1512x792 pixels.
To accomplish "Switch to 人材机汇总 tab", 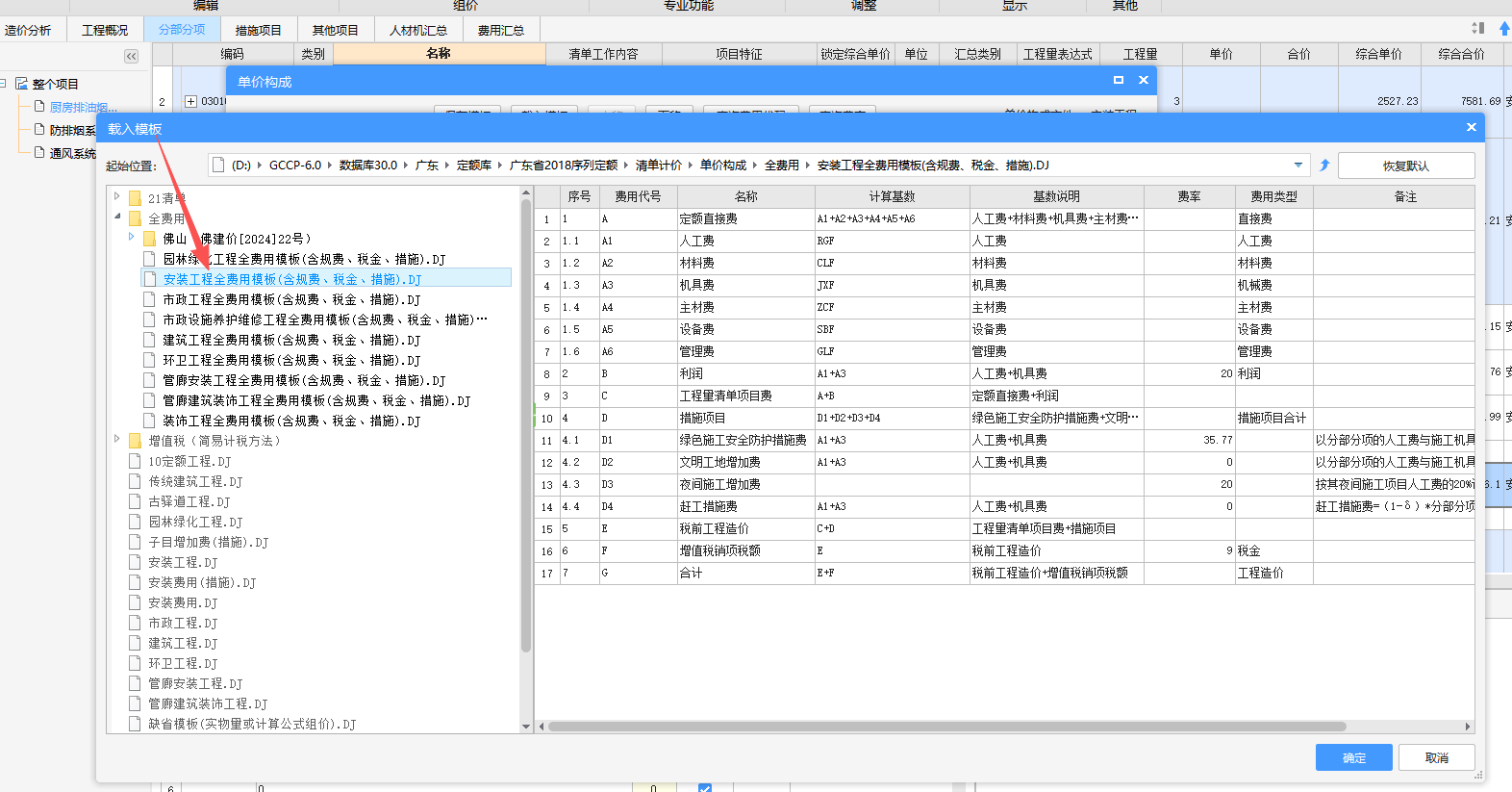I will coord(418,30).
